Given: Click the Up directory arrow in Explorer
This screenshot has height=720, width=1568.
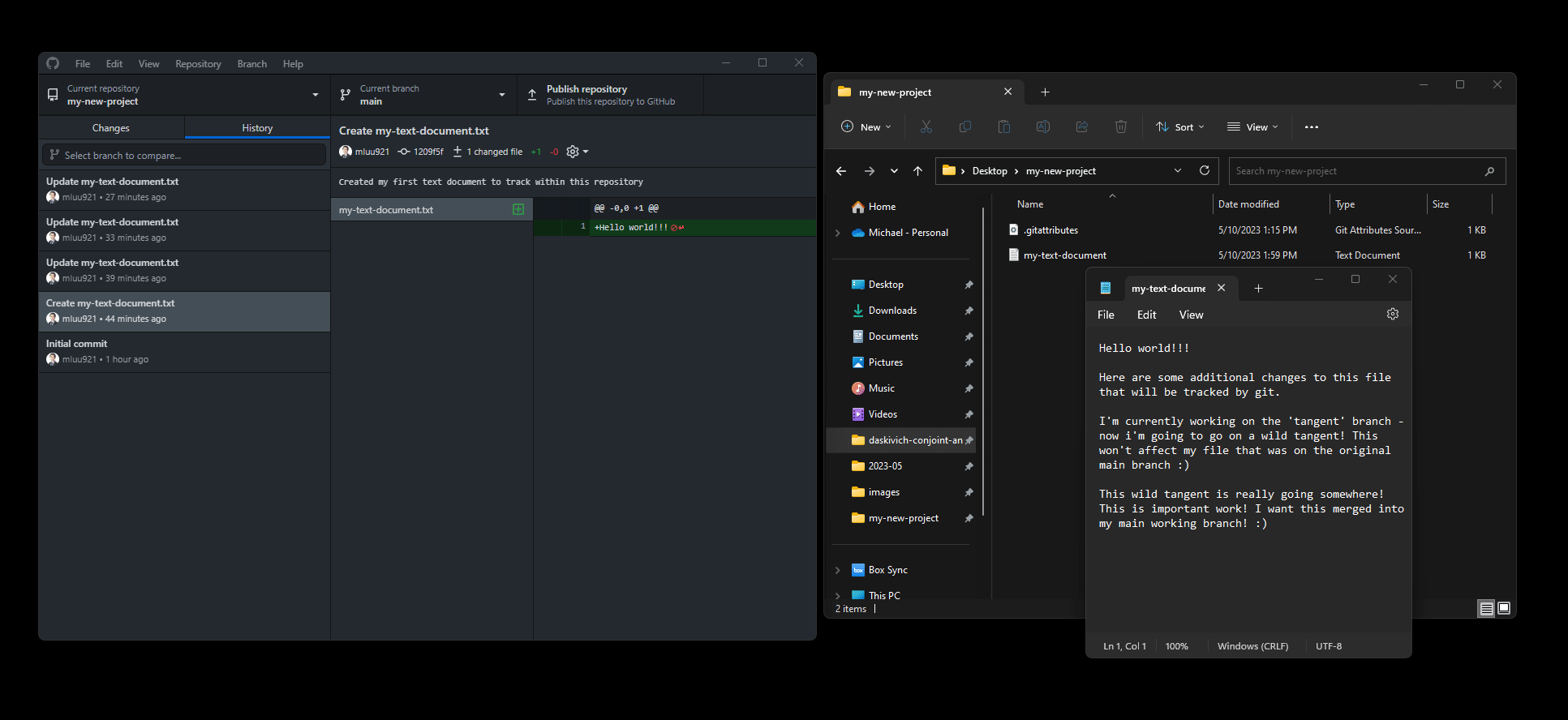Looking at the screenshot, I should [x=917, y=171].
